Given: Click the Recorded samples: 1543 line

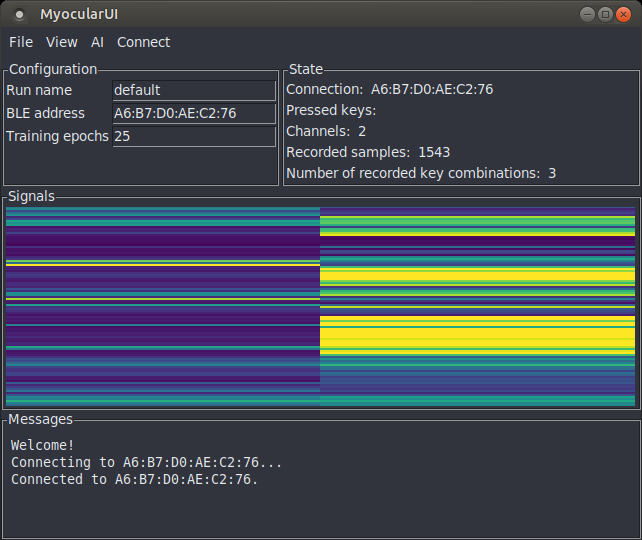Looking at the screenshot, I should (x=368, y=152).
